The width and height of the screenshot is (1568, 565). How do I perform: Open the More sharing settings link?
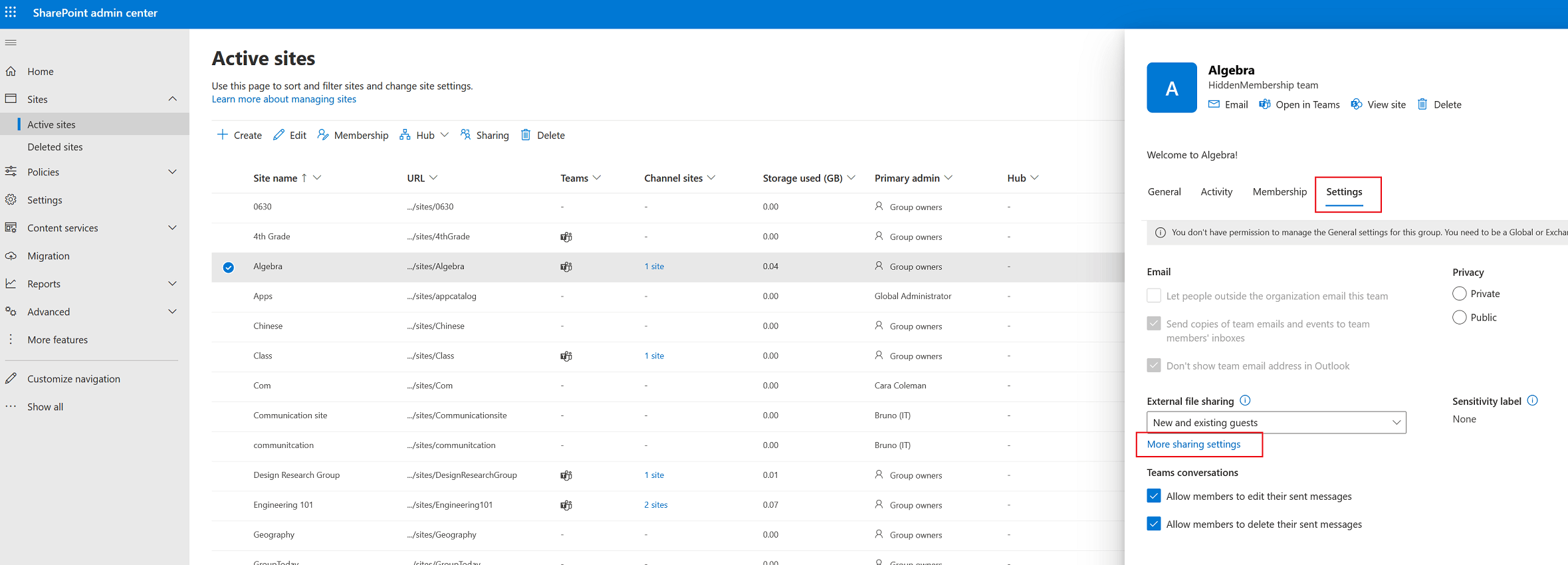(1194, 444)
